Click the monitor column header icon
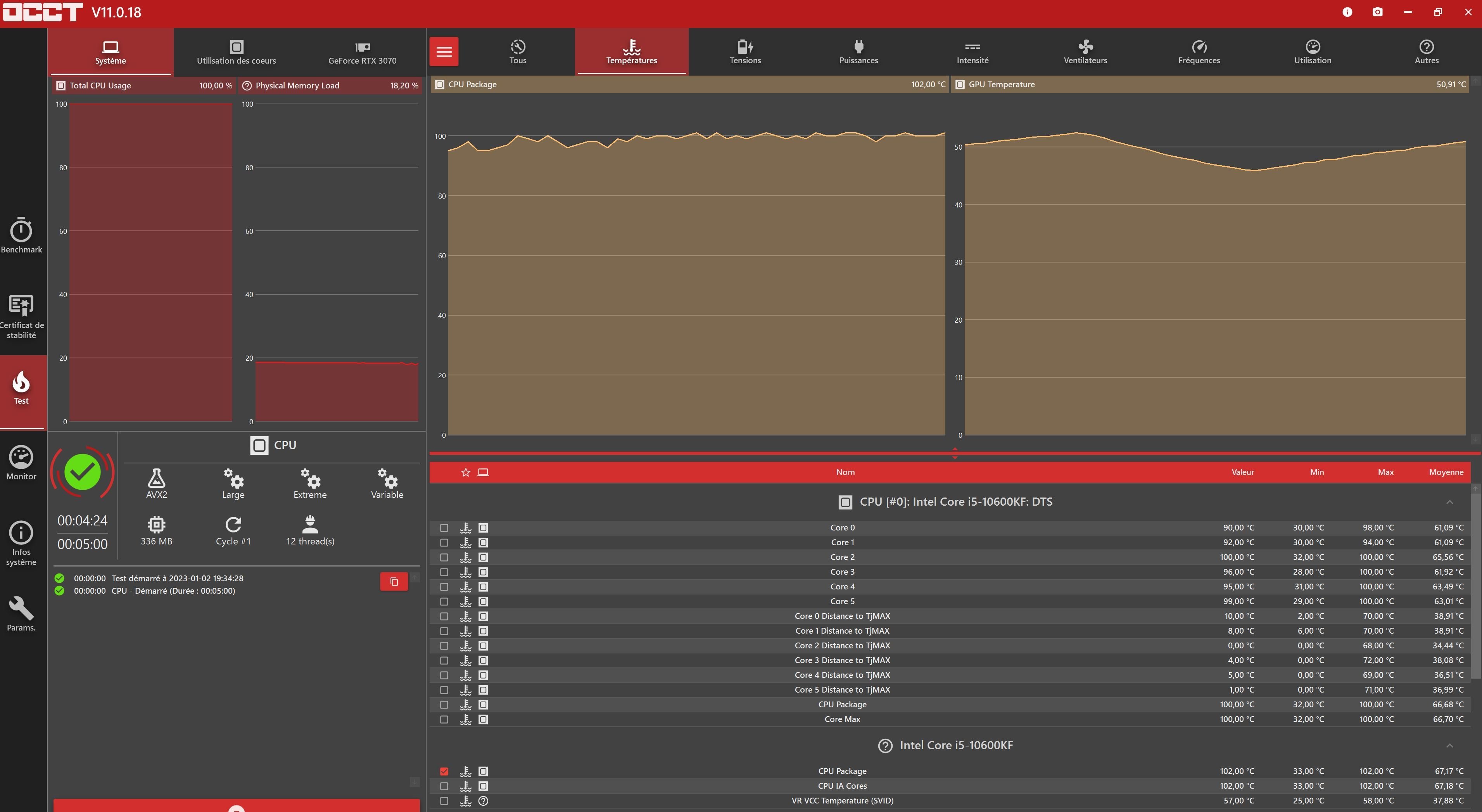Viewport: 1482px width, 812px height. point(483,472)
